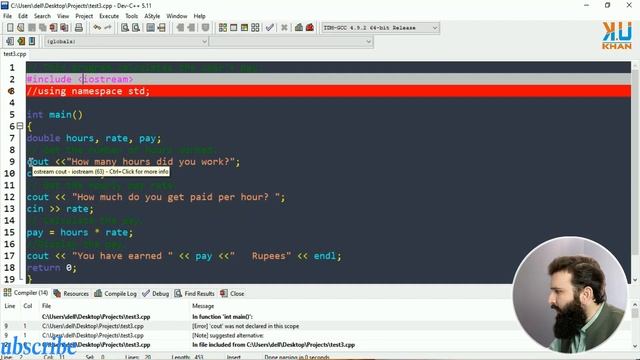Click the File column header
The image size is (640, 360).
[x=47, y=306]
